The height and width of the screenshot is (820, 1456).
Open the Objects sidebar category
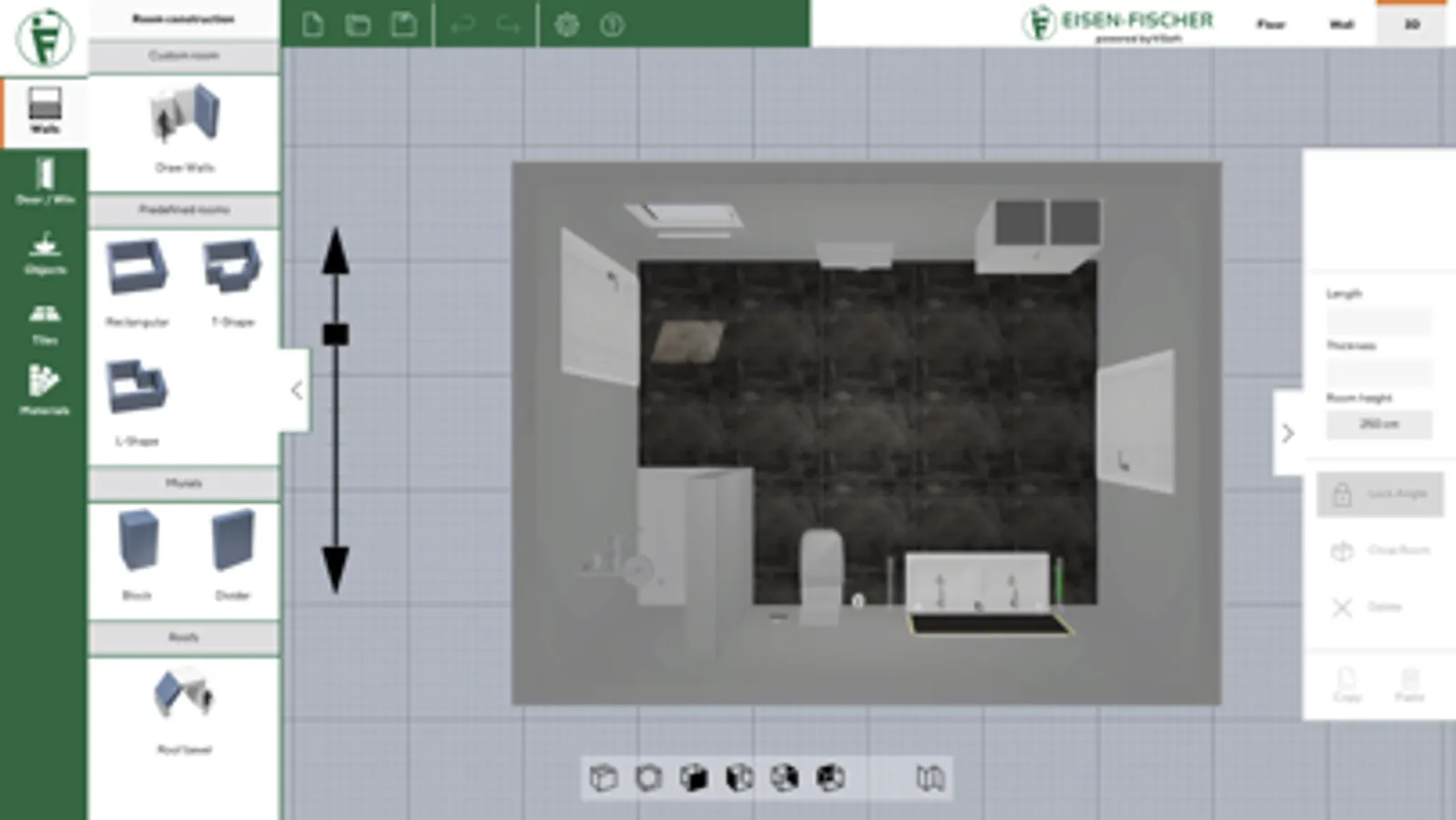click(x=44, y=252)
